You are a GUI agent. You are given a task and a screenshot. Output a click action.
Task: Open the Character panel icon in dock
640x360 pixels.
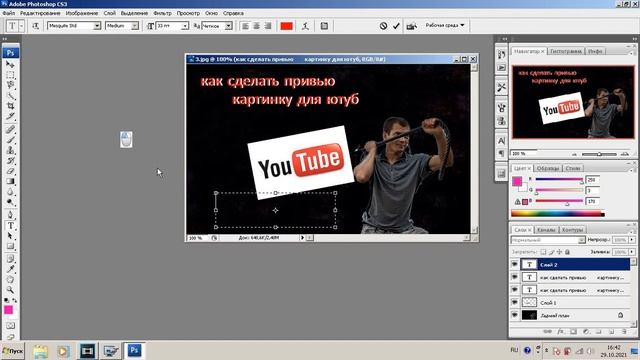[x=502, y=140]
